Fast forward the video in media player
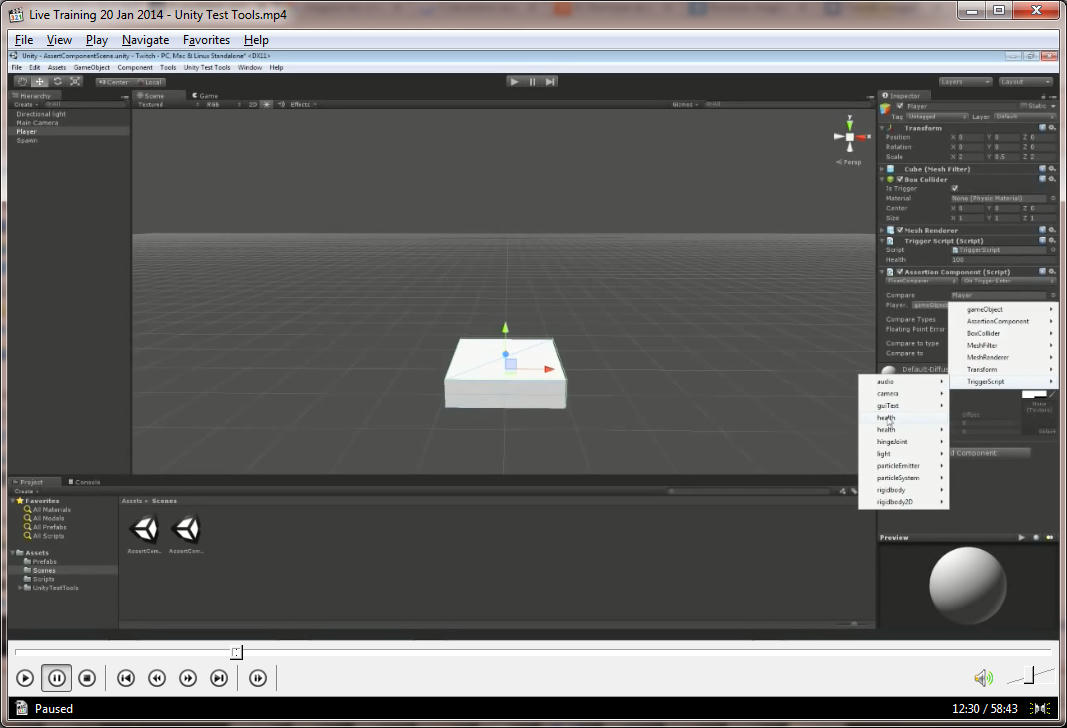Screen dimensions: 1067x728 (x=188, y=678)
